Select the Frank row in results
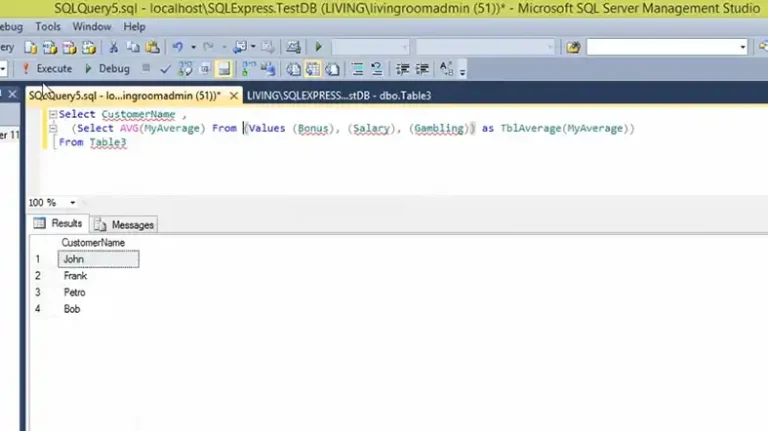The width and height of the screenshot is (768, 431). [x=75, y=276]
